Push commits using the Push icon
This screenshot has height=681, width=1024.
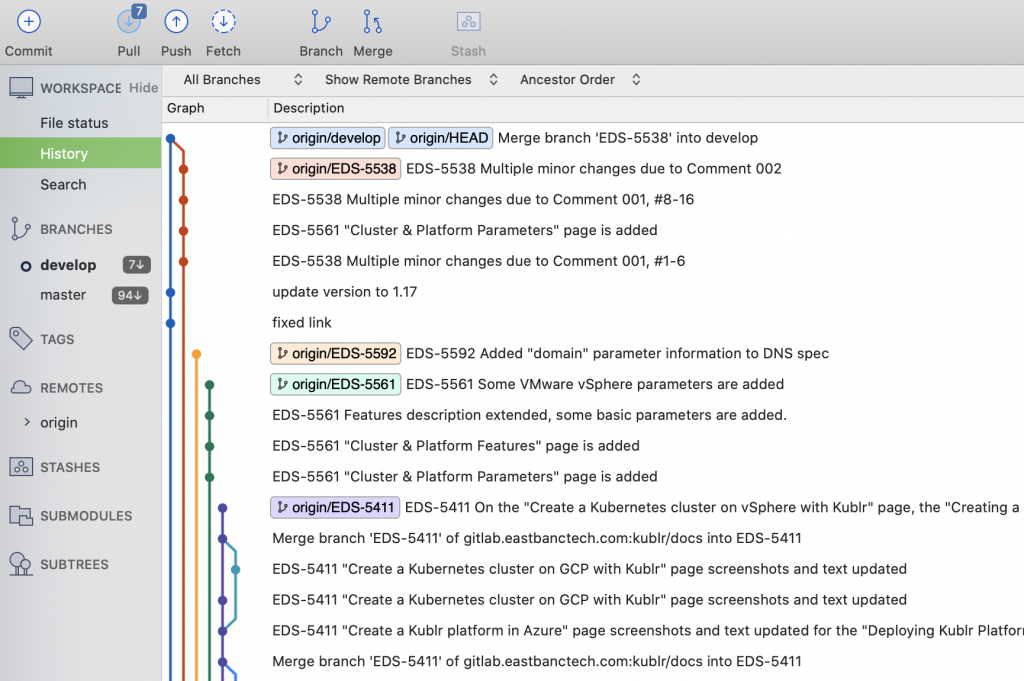176,22
